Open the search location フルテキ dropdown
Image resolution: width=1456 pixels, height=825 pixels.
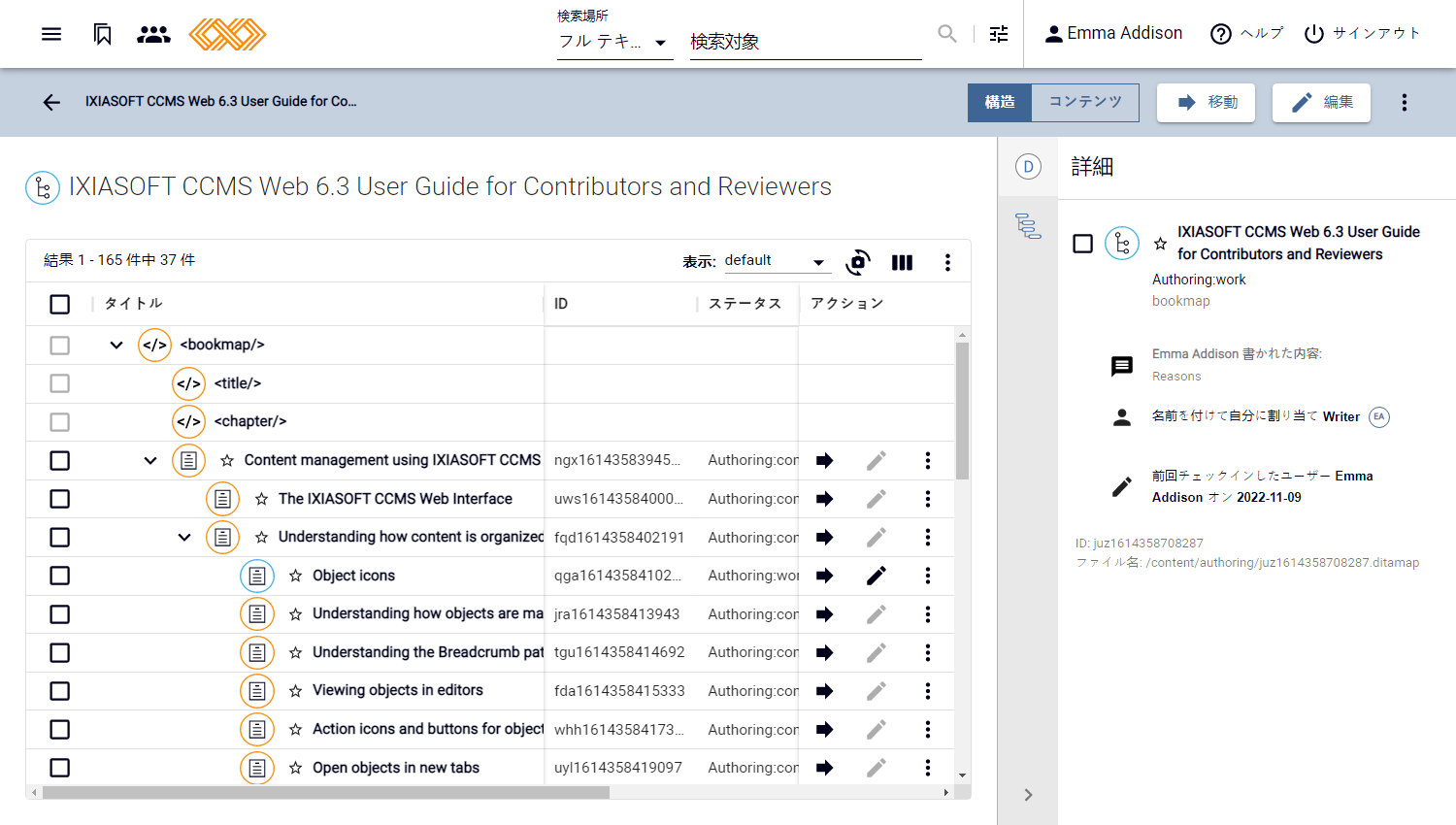[614, 42]
